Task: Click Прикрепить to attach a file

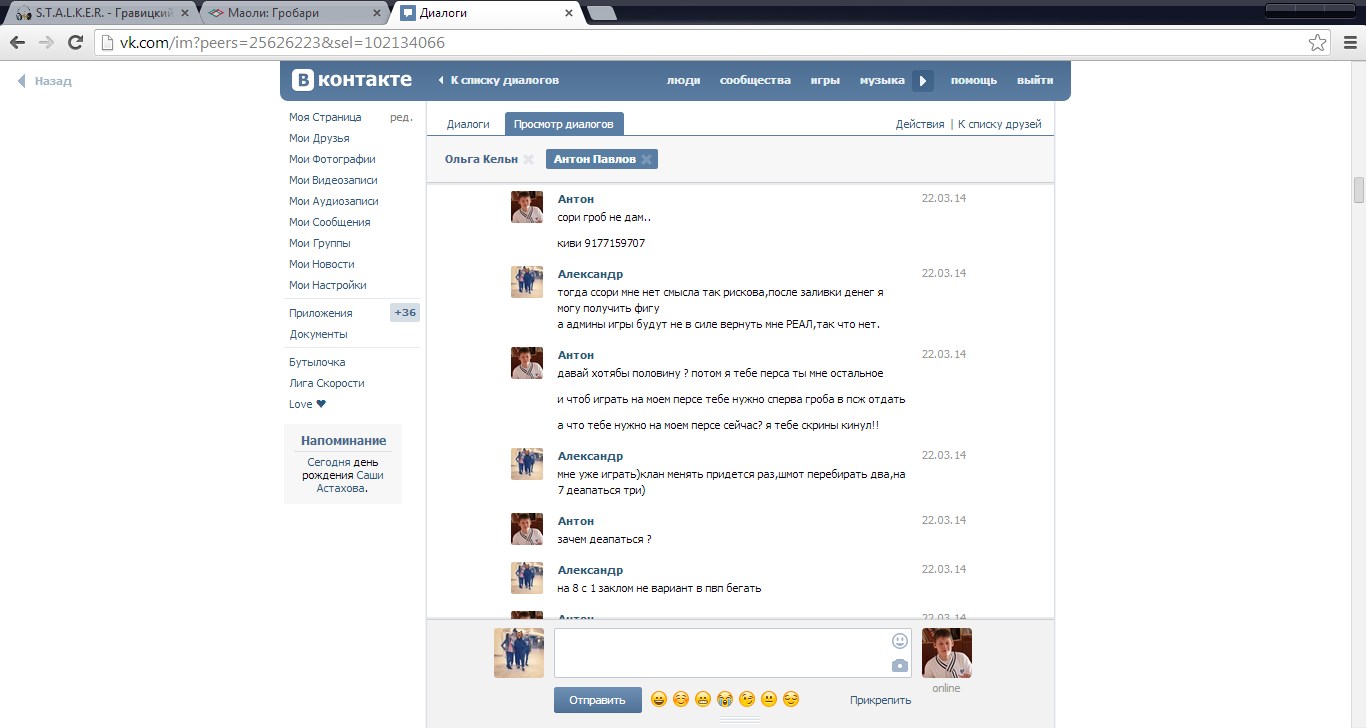Action: tap(881, 700)
